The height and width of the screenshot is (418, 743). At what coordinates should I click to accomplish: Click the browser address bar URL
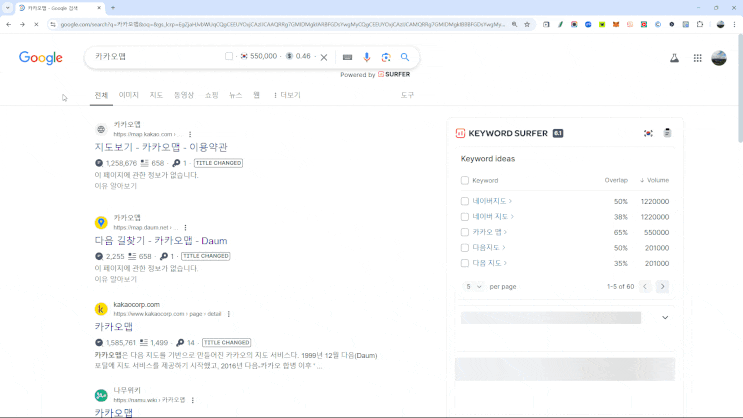click(282, 24)
